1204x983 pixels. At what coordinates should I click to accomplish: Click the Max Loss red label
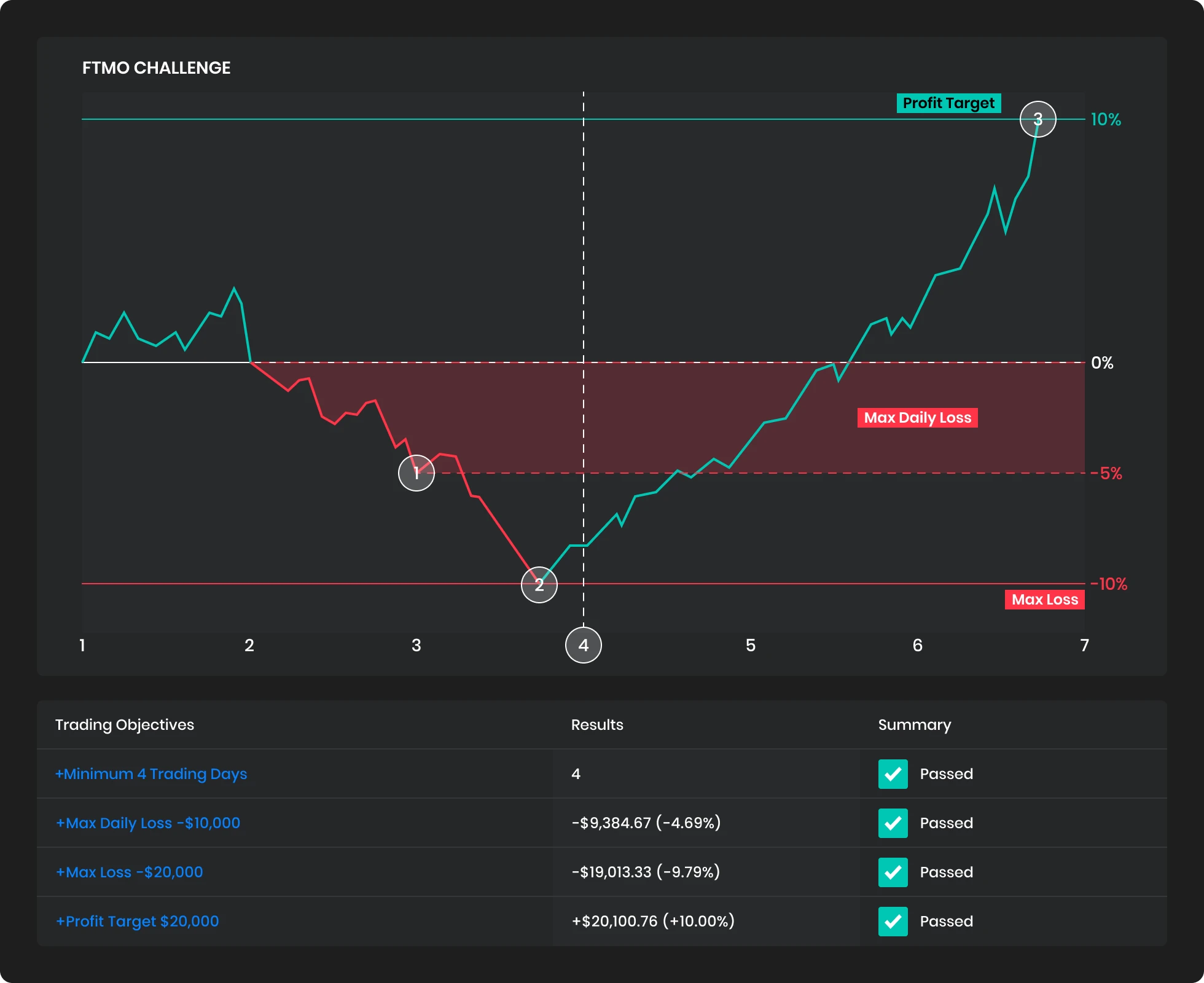[x=1044, y=600]
